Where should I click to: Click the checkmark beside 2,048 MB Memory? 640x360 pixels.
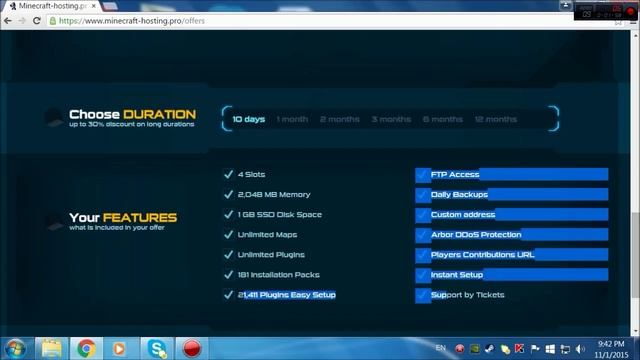click(x=229, y=194)
